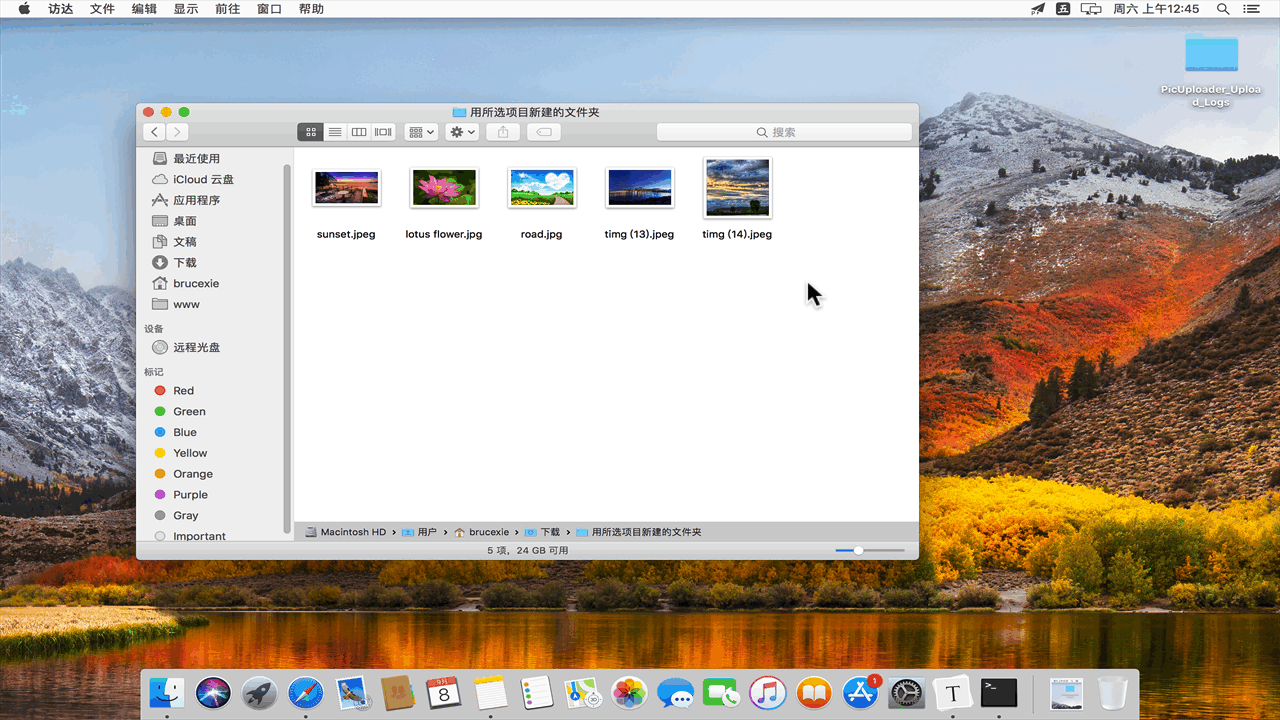Click the Edit Tags icon in the toolbar
Screen dimensions: 1280x720
click(x=543, y=131)
